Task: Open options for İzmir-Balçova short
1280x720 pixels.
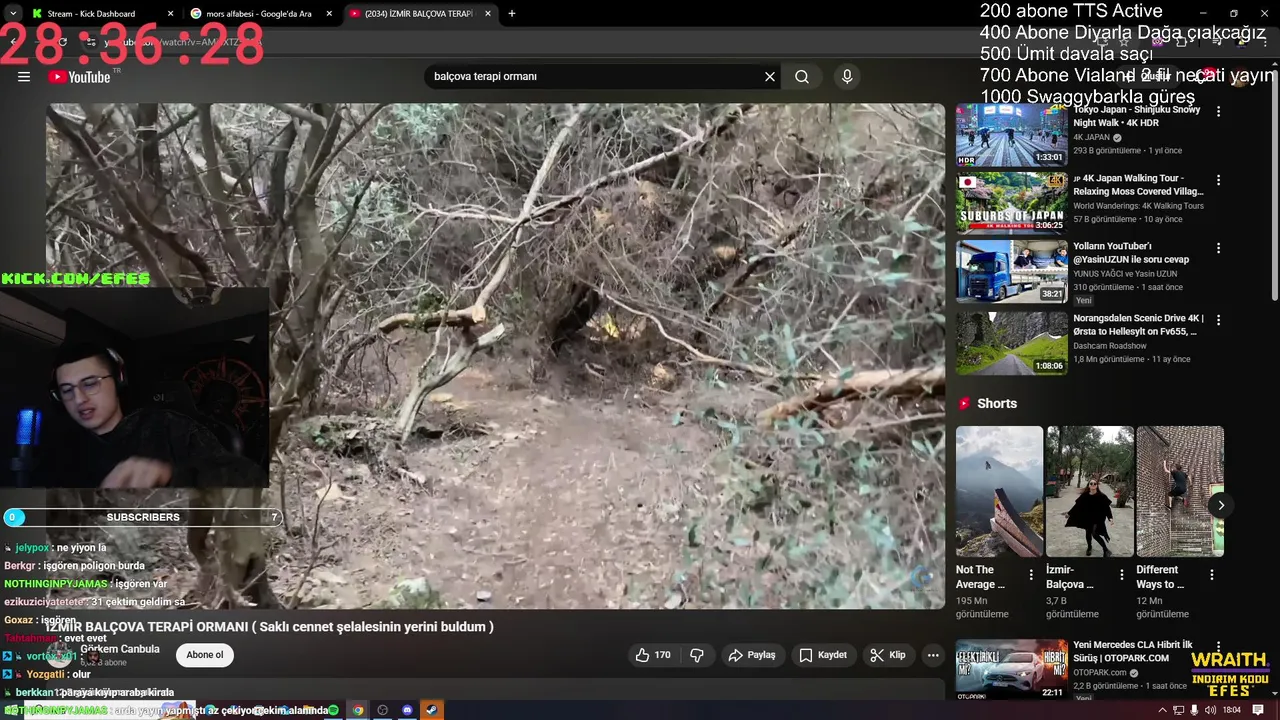Action: (x=1121, y=575)
